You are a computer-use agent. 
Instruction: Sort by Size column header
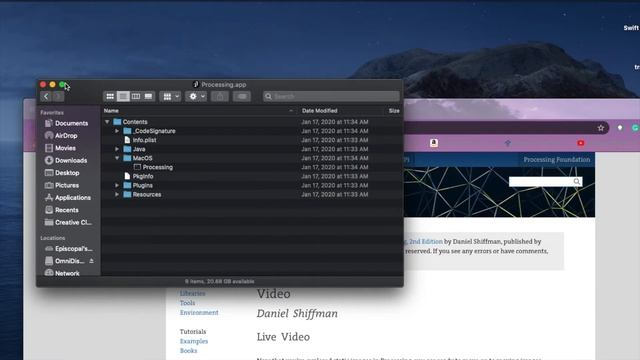click(394, 111)
